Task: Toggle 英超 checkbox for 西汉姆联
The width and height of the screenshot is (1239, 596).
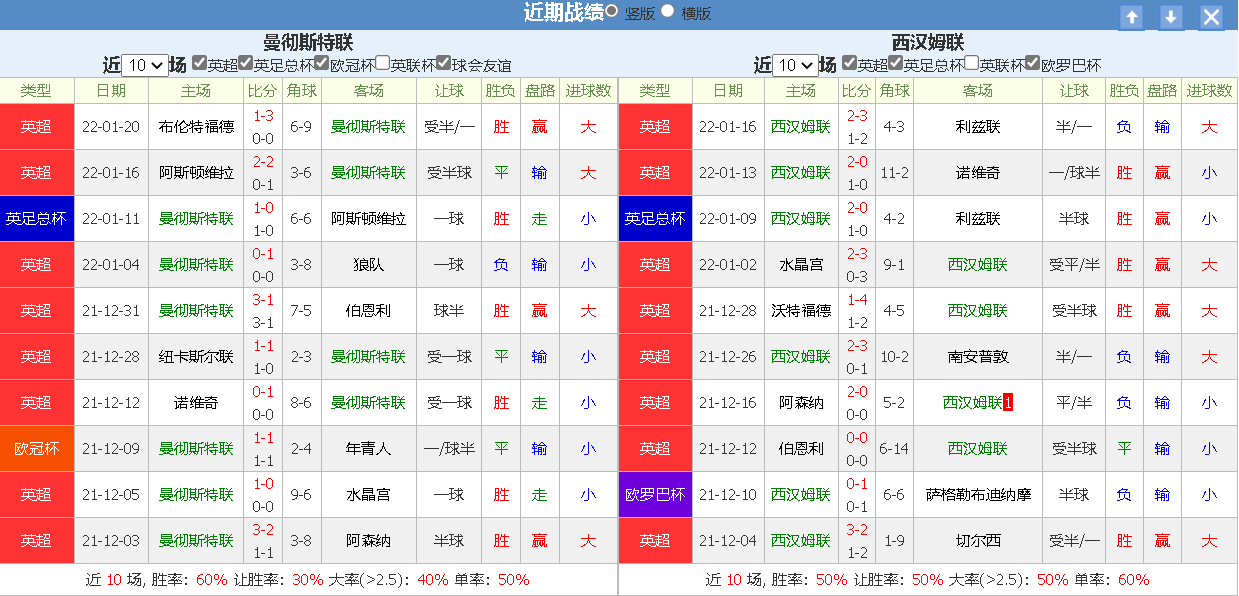Action: tap(849, 62)
